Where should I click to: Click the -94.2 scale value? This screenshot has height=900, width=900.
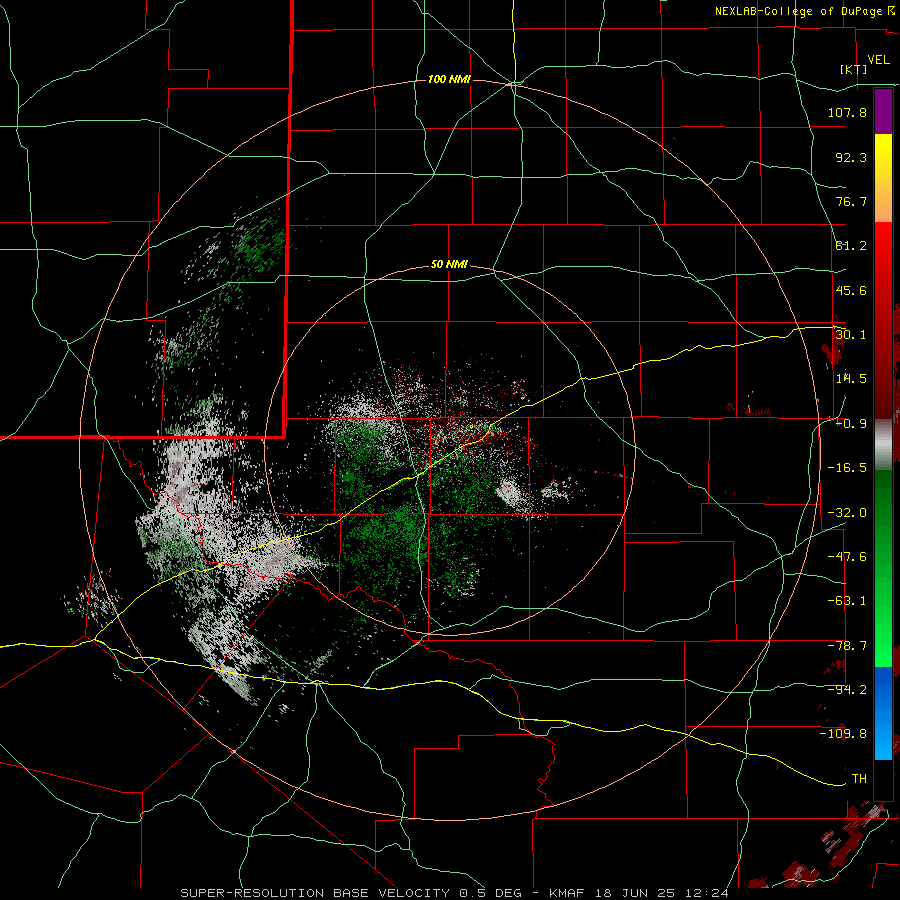coord(847,690)
